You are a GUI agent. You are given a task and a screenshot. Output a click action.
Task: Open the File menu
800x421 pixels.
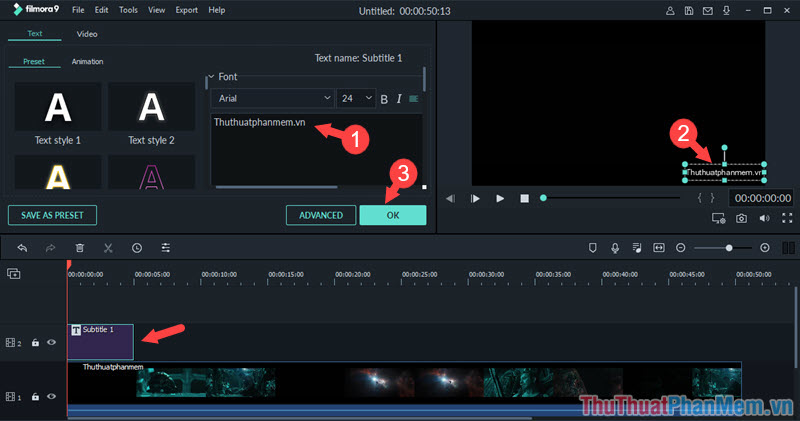click(x=78, y=10)
